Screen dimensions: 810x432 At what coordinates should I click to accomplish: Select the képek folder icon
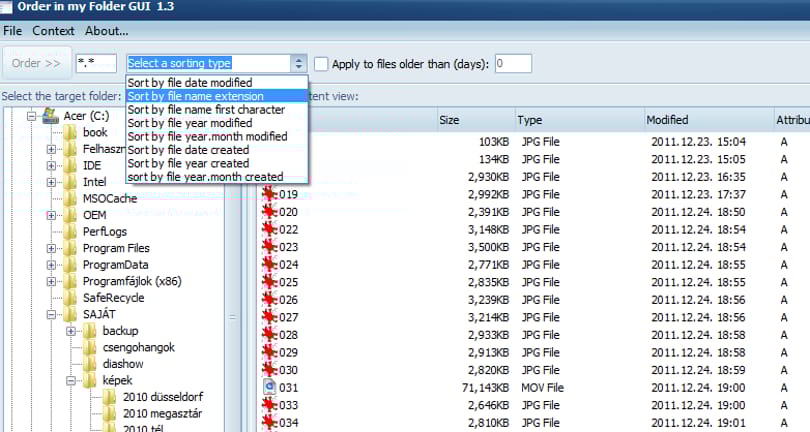(89, 380)
